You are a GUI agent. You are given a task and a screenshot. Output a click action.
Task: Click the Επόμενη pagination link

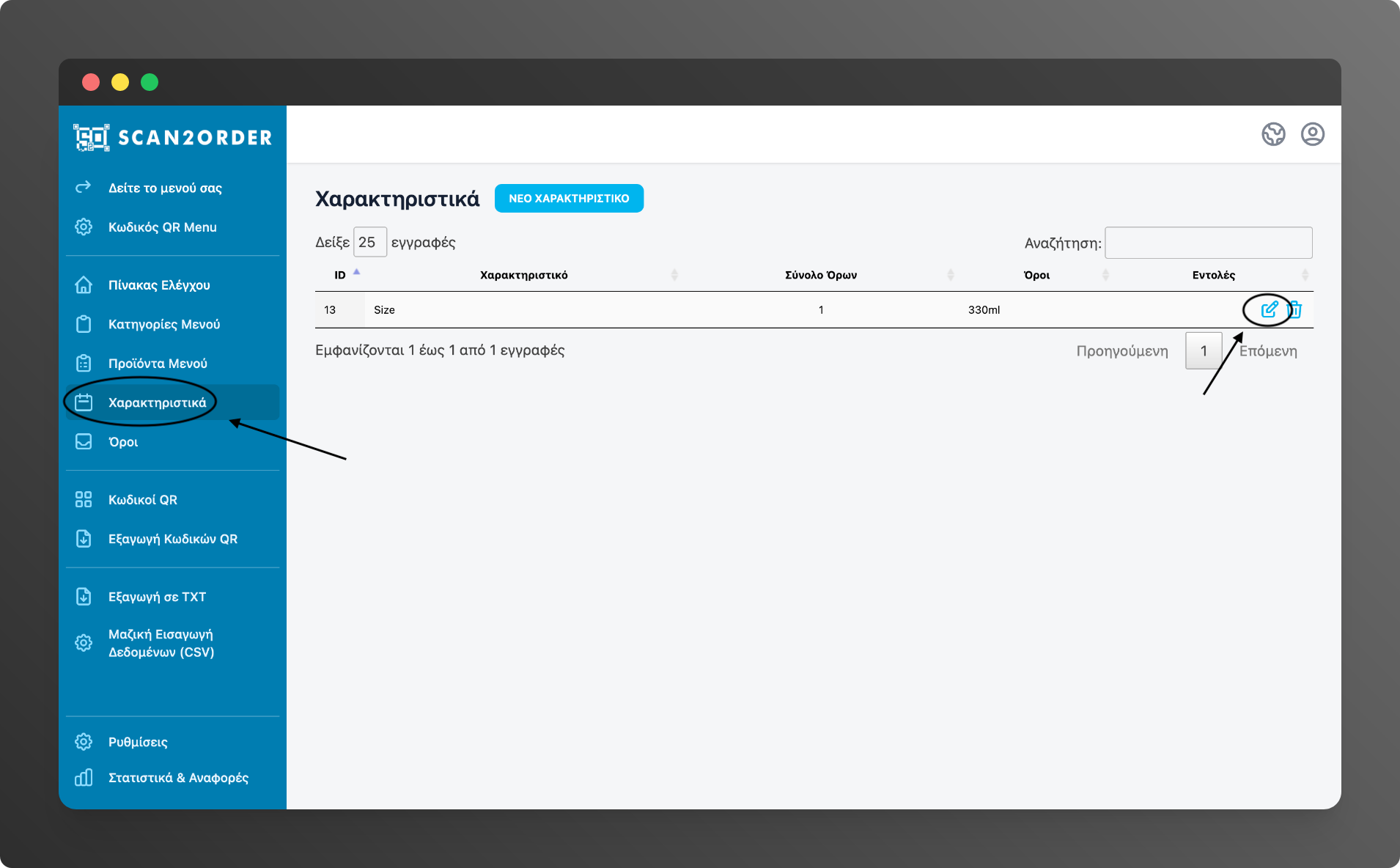coord(1268,351)
